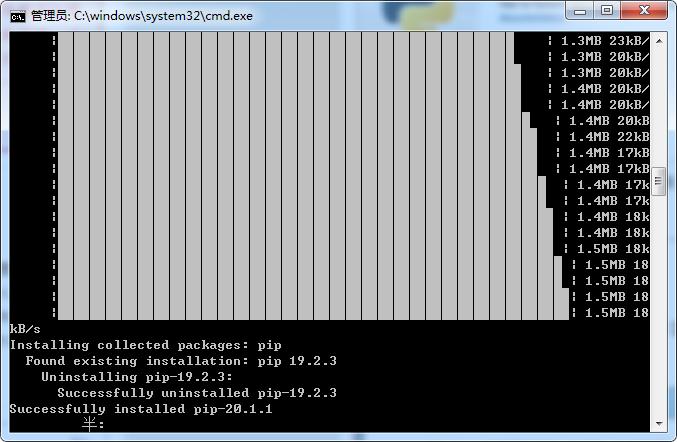The image size is (677, 442).
Task: Click the 'Installing collected packages: pip' line
Action: coord(146,345)
